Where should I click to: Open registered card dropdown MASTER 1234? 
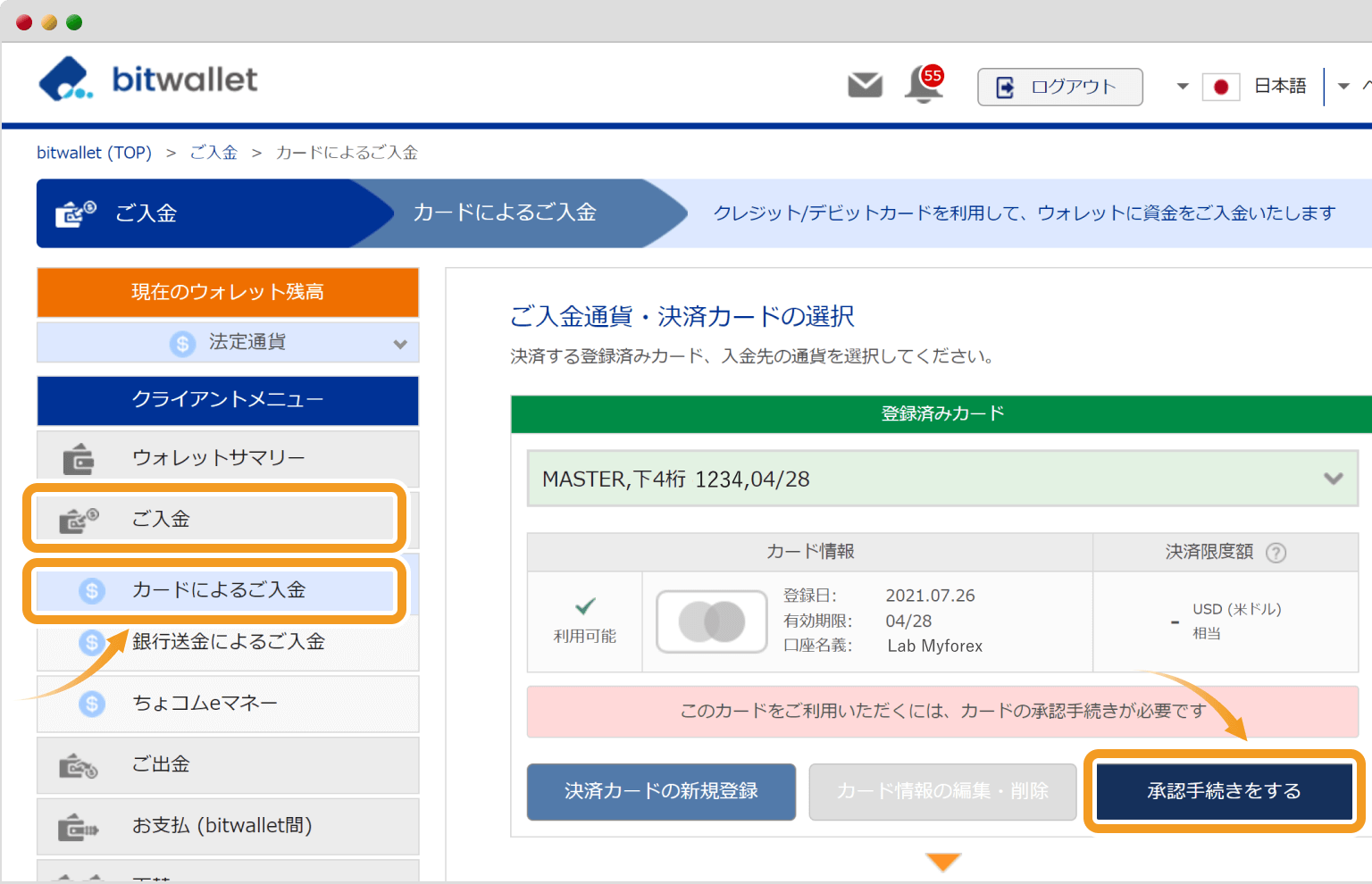[942, 479]
